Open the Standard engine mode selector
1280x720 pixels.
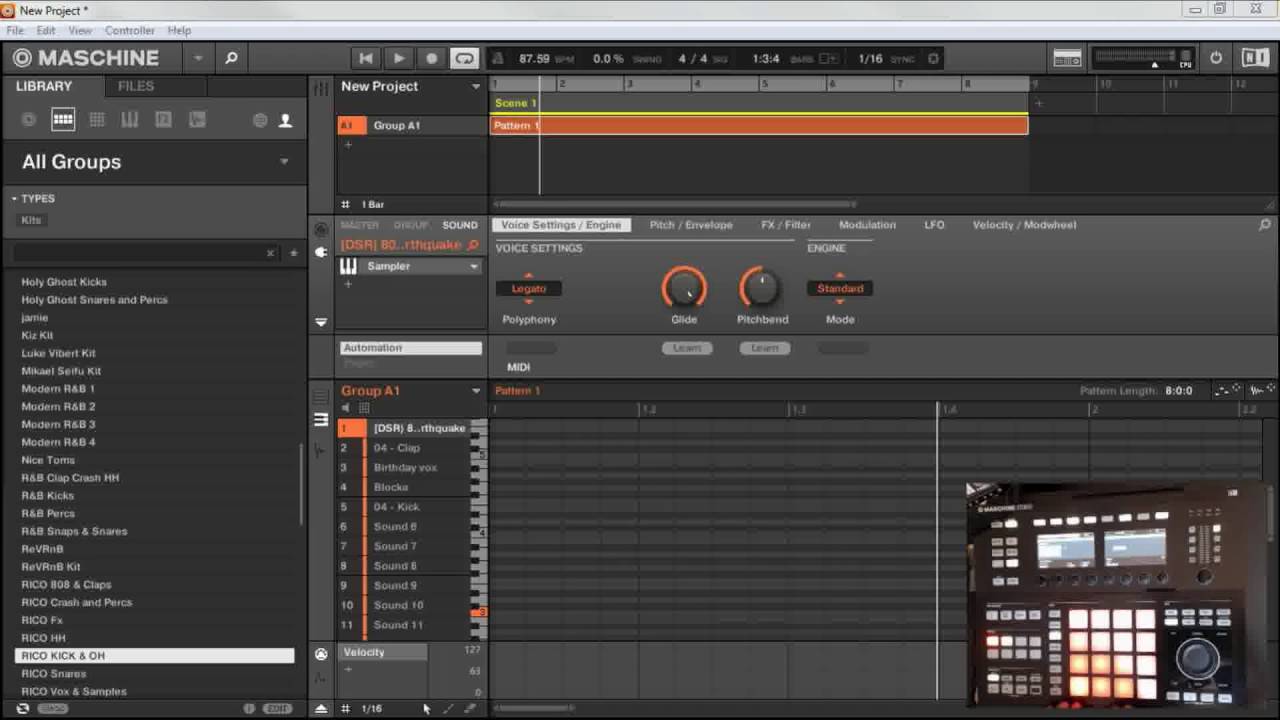tap(840, 288)
